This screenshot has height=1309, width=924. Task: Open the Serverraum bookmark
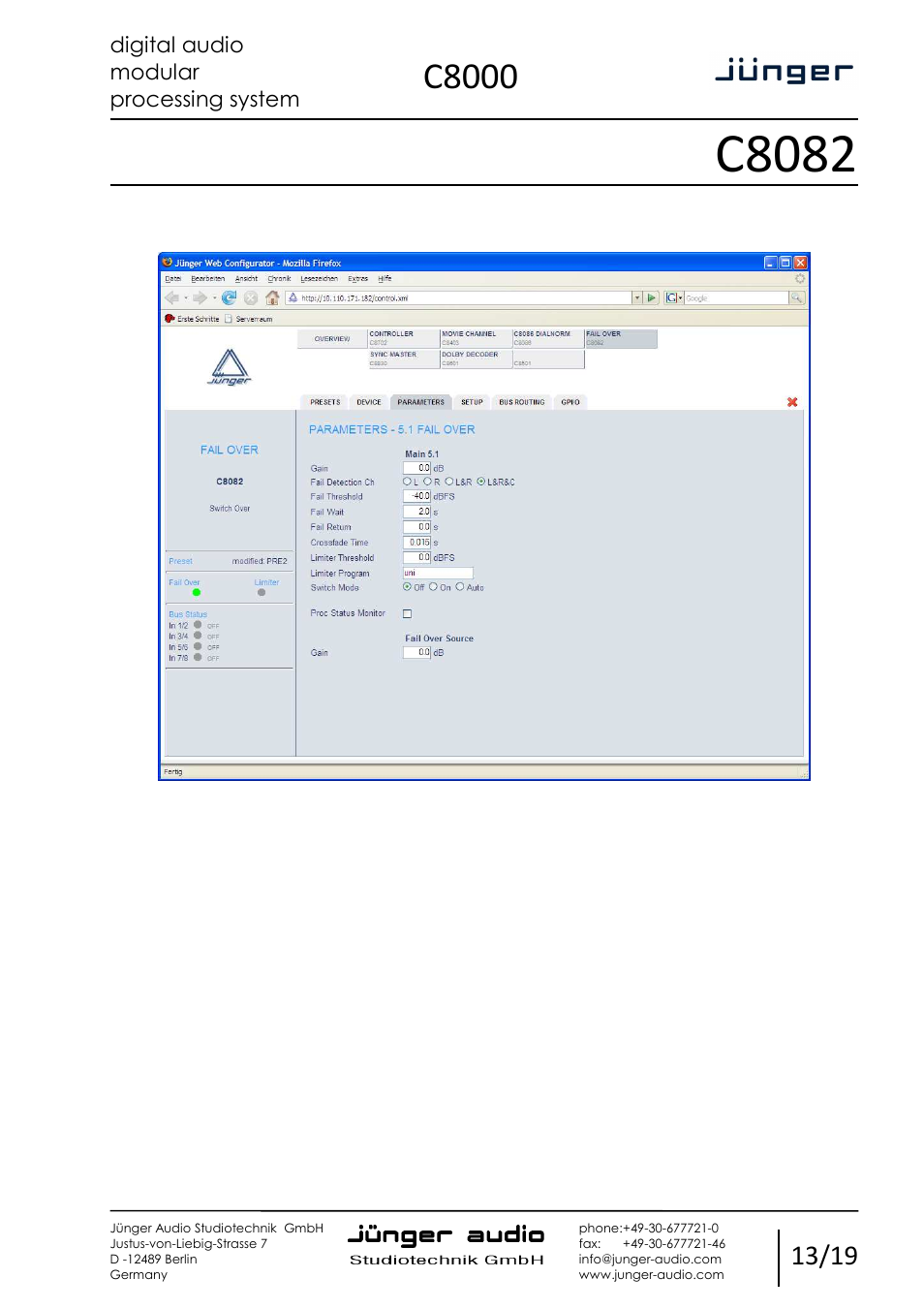pos(249,319)
